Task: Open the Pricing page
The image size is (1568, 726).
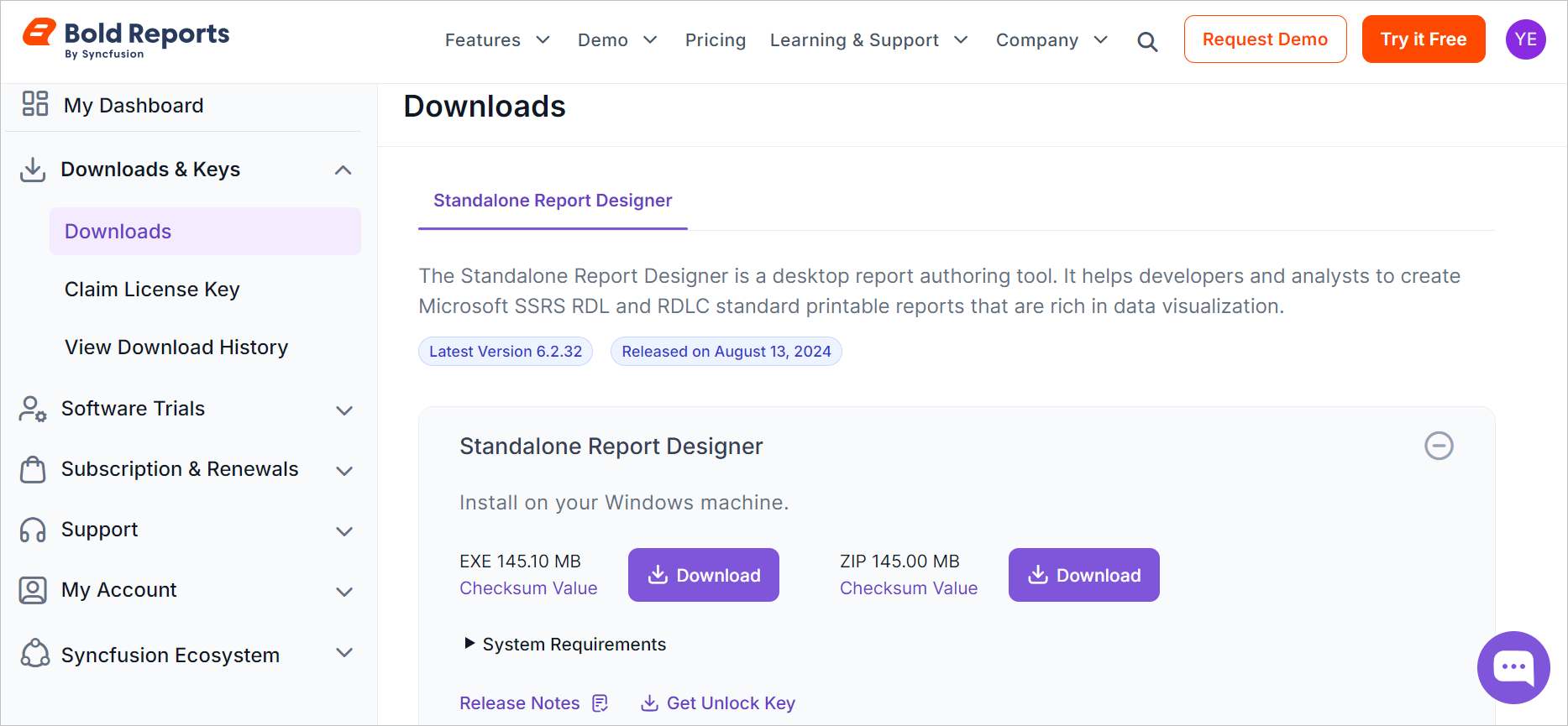Action: (716, 40)
